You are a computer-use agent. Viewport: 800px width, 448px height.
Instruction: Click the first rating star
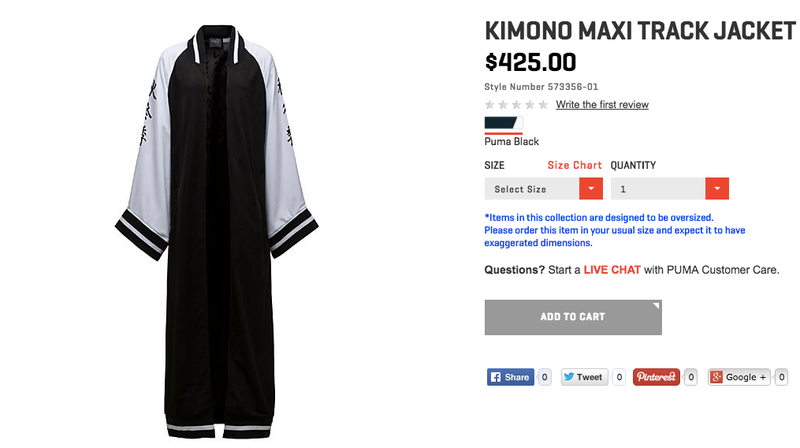490,105
